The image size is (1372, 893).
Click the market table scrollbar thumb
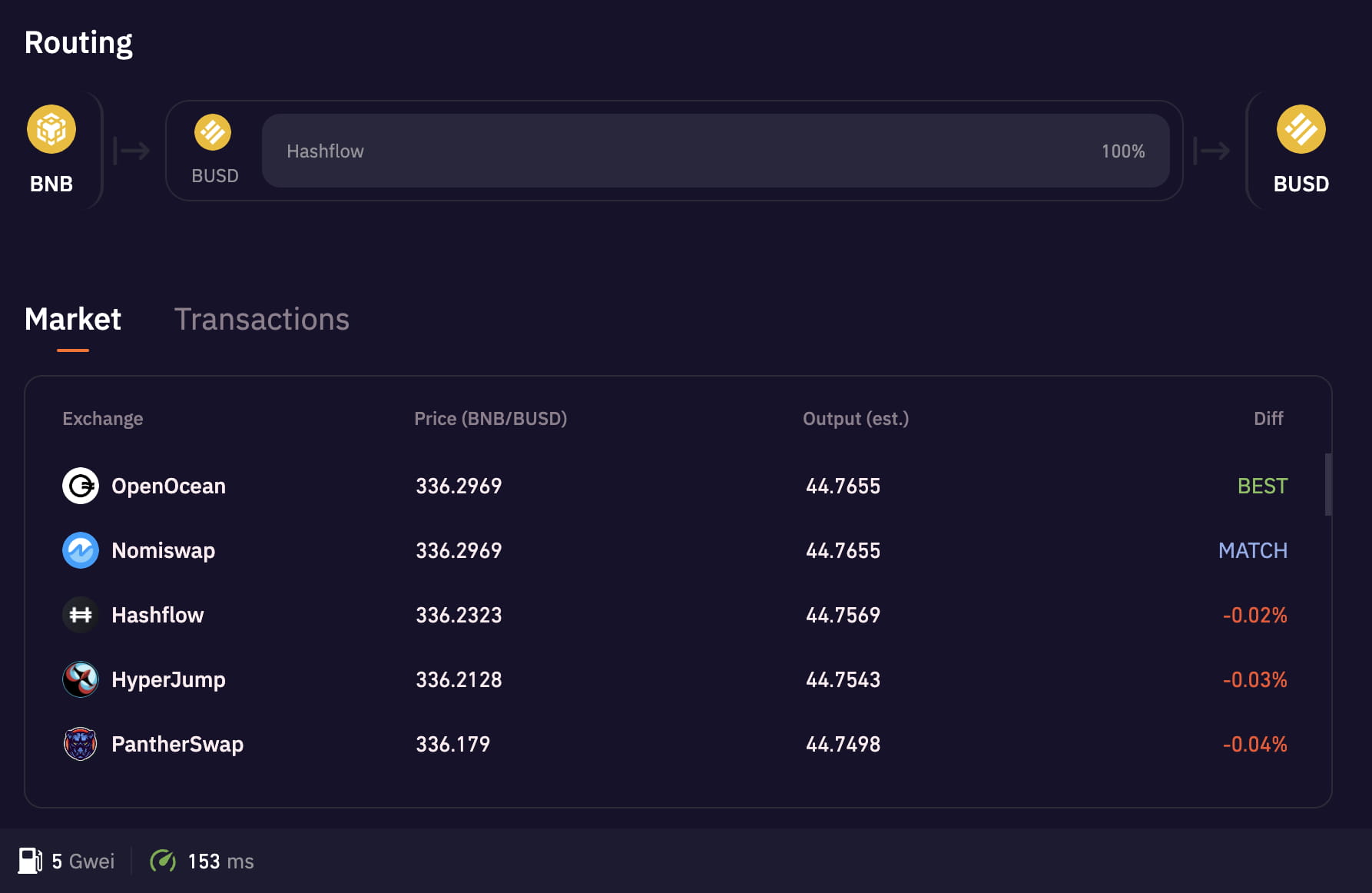tap(1328, 484)
